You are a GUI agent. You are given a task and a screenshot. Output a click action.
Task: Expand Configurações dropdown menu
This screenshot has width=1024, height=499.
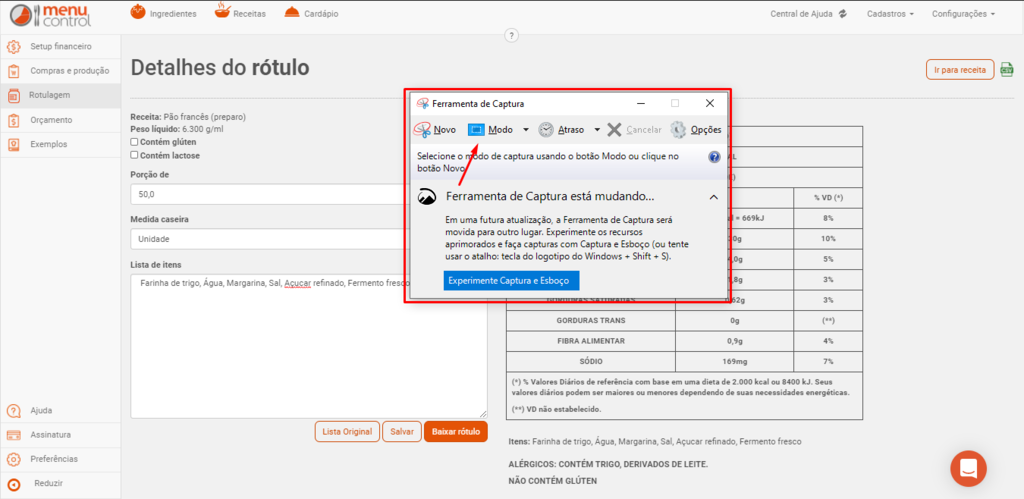tap(963, 14)
